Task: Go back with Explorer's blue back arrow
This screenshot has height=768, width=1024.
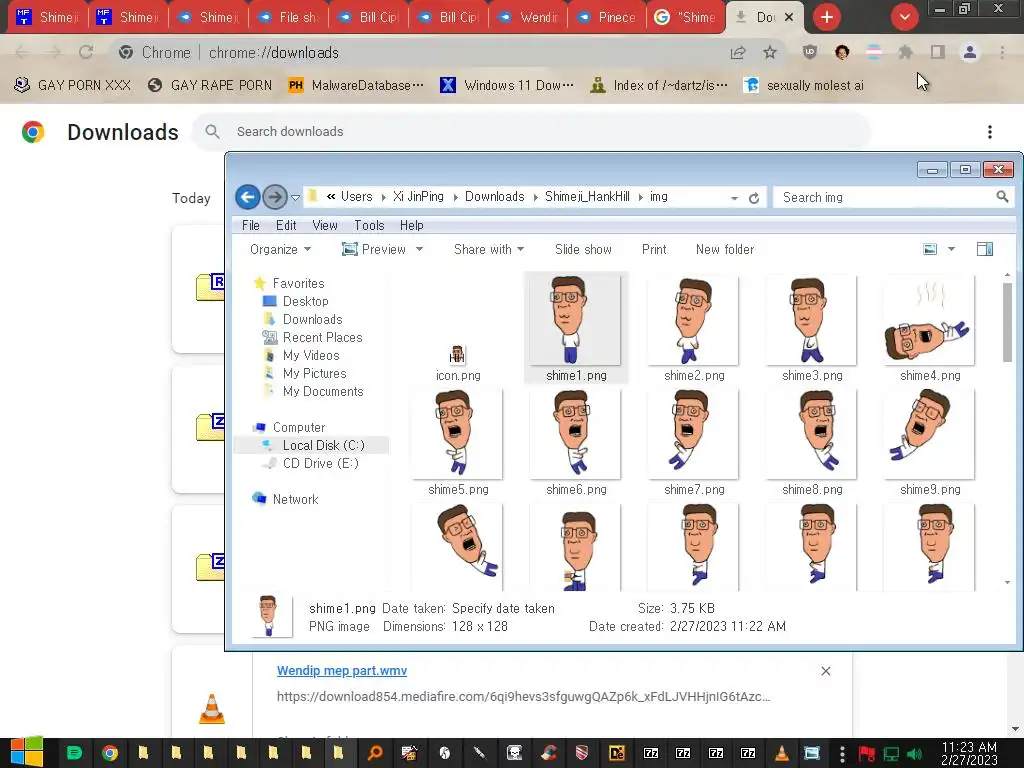Action: (248, 197)
